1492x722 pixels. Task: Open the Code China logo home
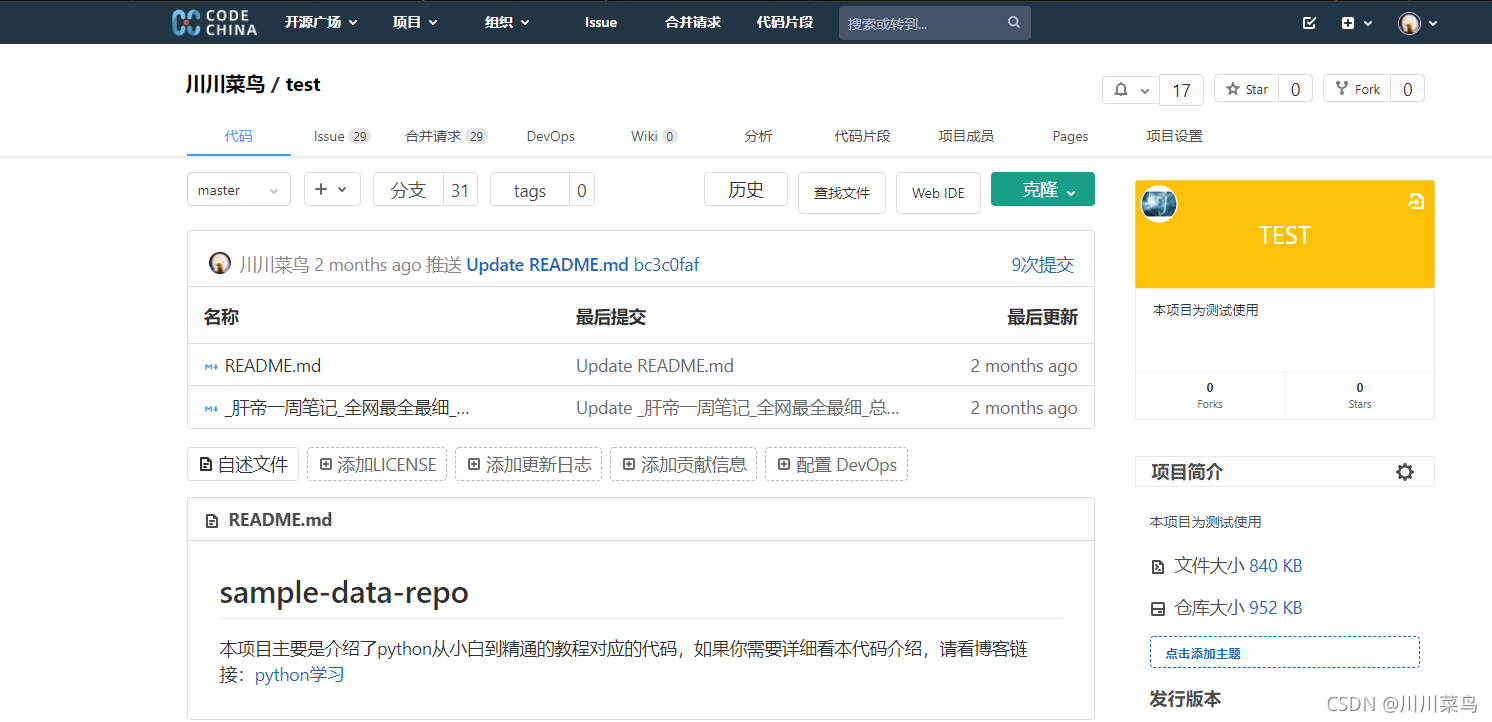coord(214,22)
